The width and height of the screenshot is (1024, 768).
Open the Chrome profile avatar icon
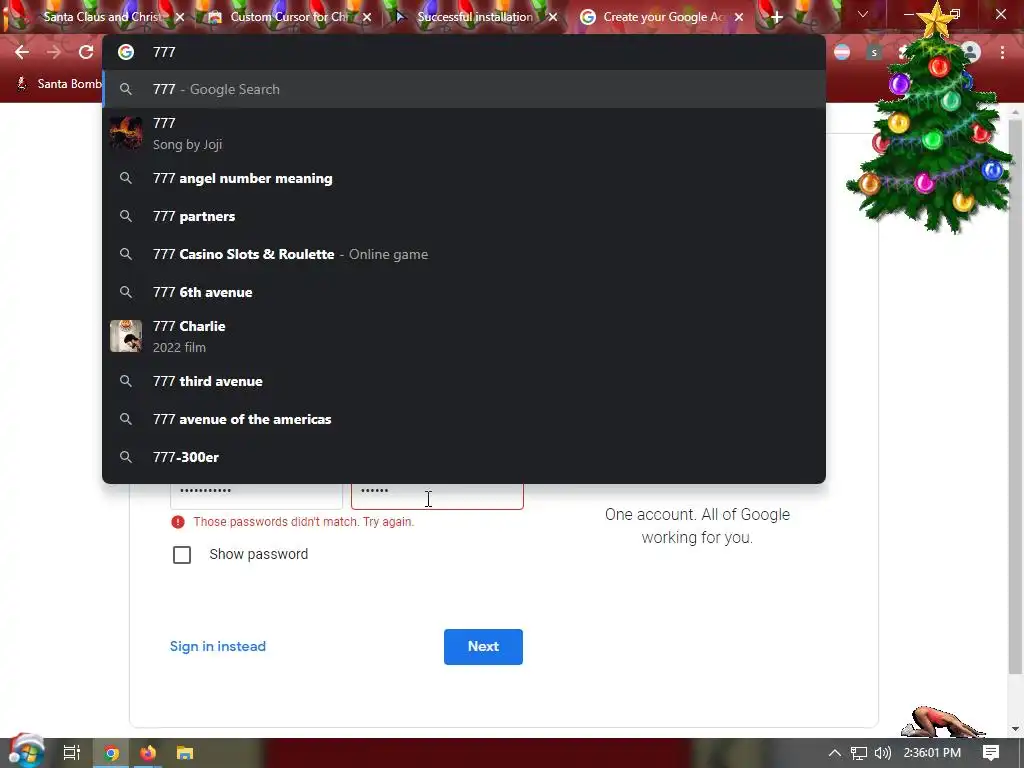coord(971,52)
